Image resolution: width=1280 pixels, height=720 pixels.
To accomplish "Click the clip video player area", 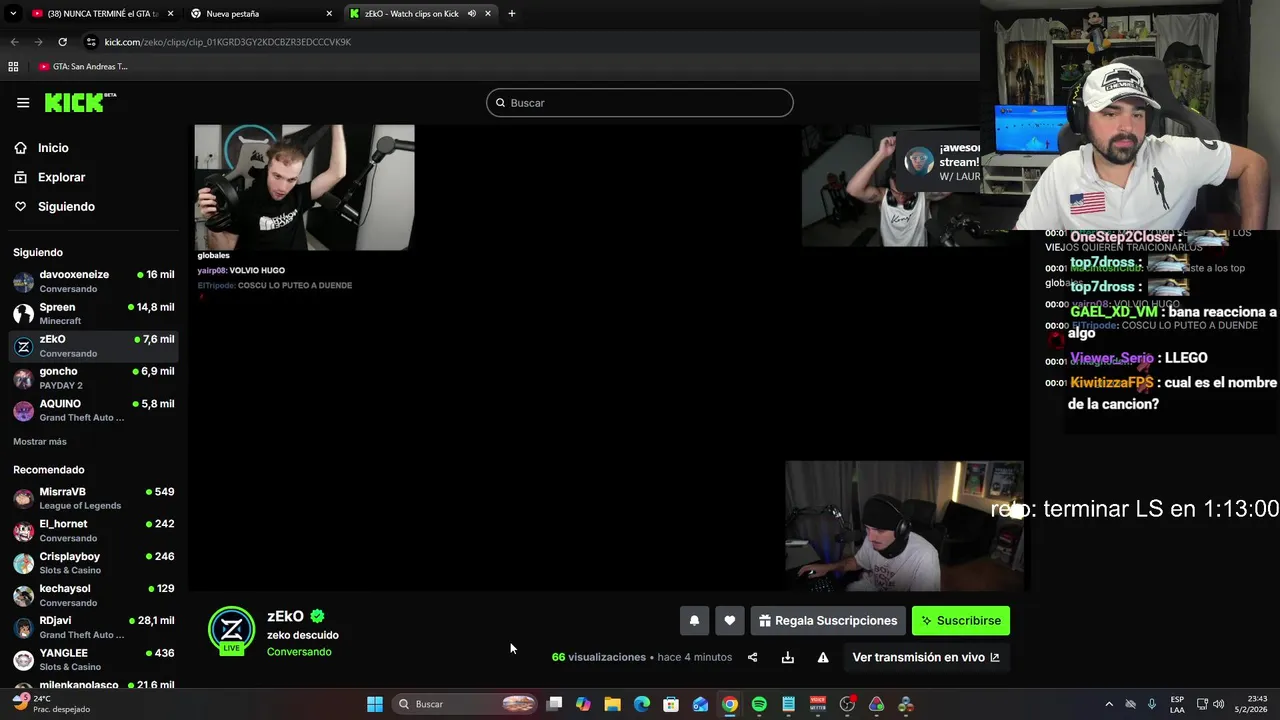I will (609, 357).
